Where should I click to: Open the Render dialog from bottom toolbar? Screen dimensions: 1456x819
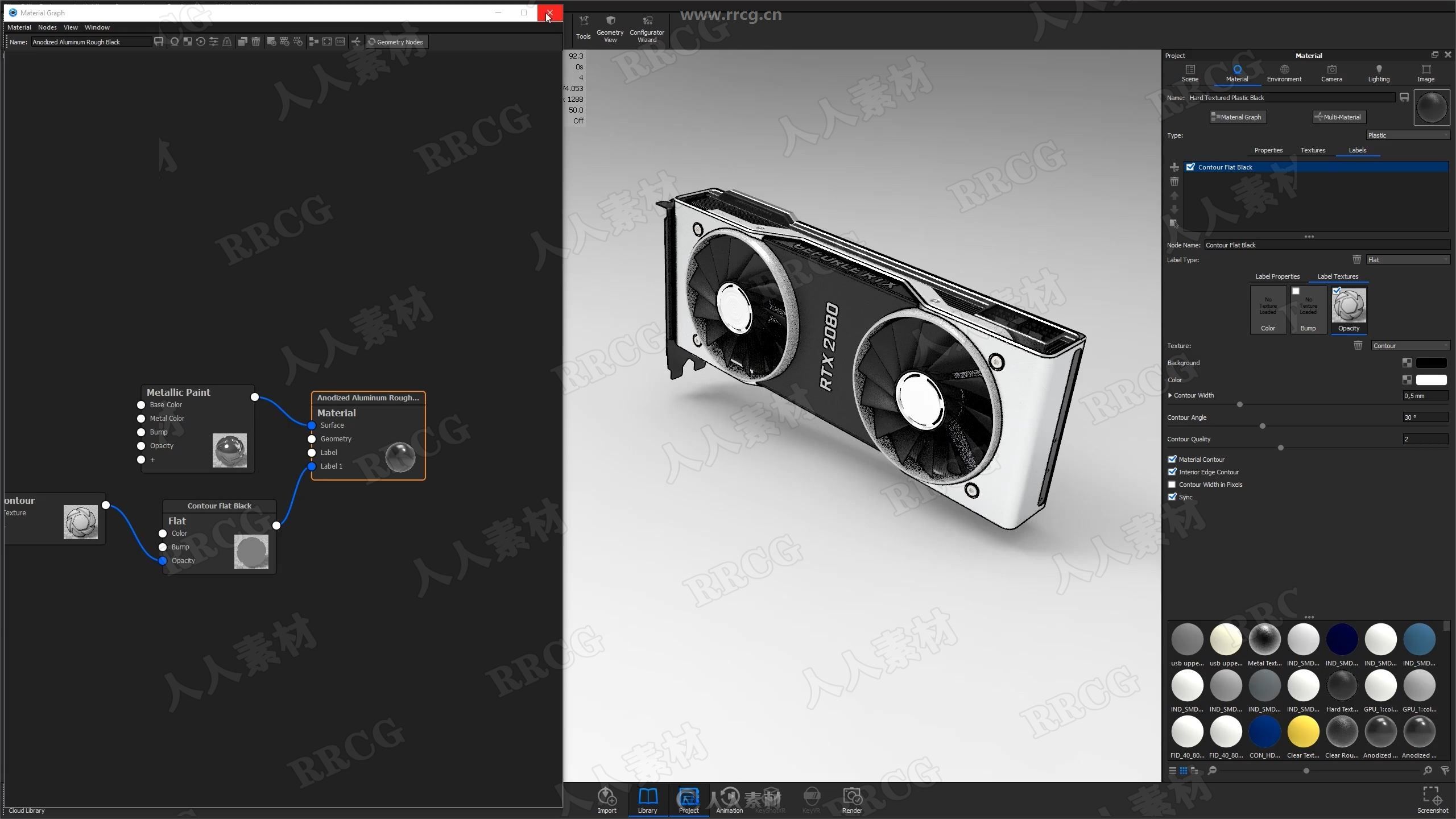852,800
